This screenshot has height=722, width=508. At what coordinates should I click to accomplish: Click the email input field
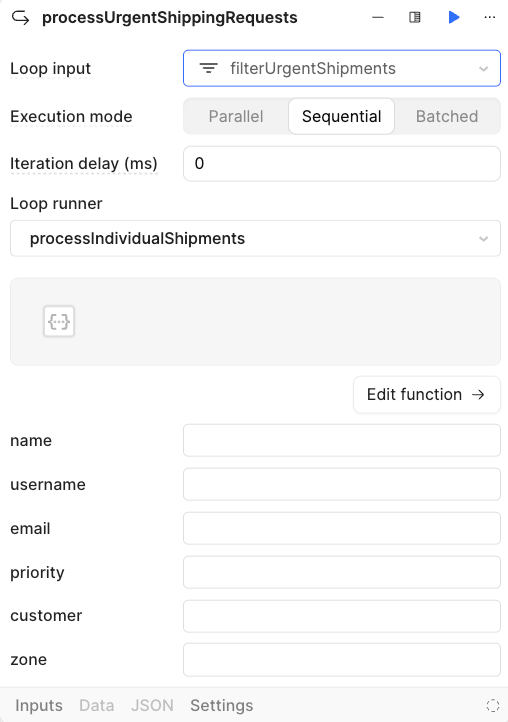click(342, 528)
